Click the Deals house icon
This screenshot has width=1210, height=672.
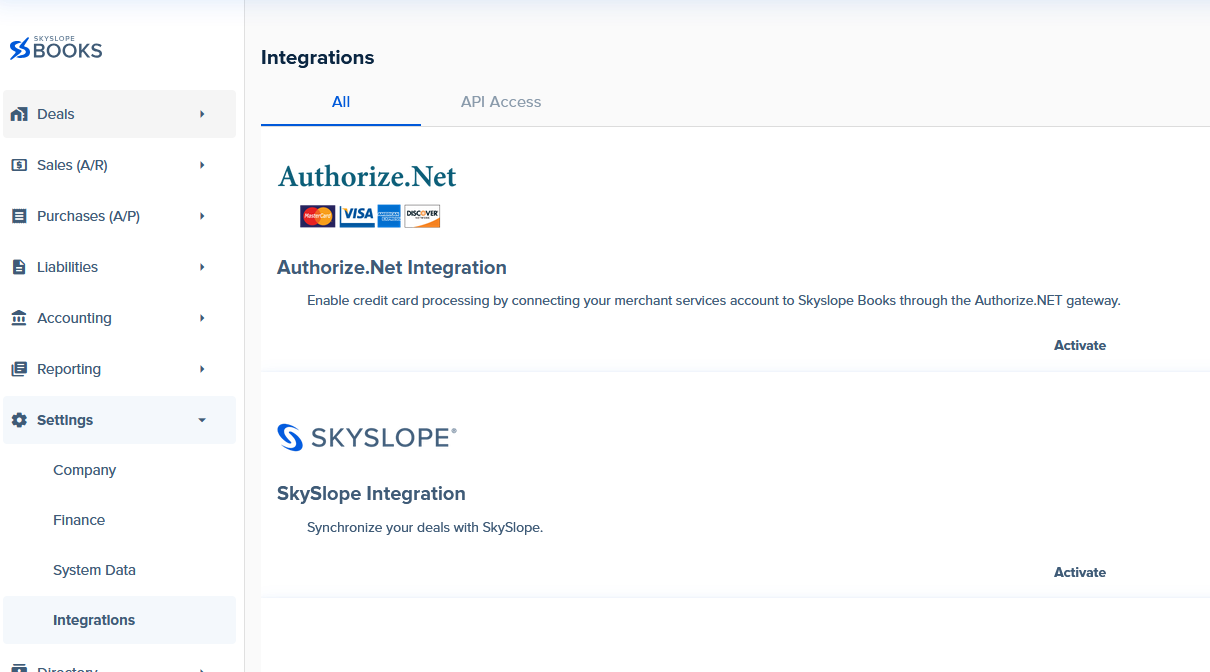point(19,114)
